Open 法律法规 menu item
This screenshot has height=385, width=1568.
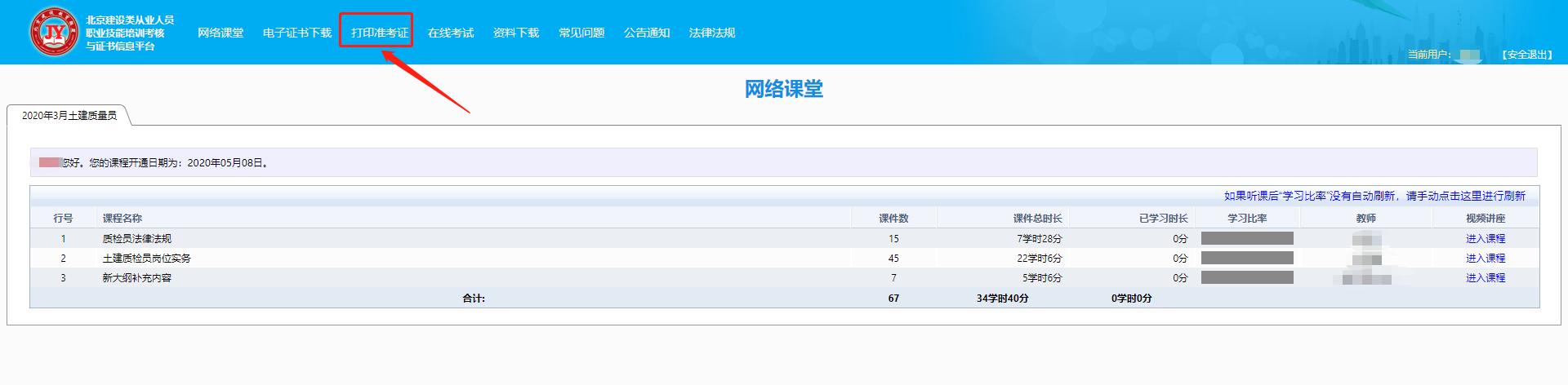tap(712, 33)
